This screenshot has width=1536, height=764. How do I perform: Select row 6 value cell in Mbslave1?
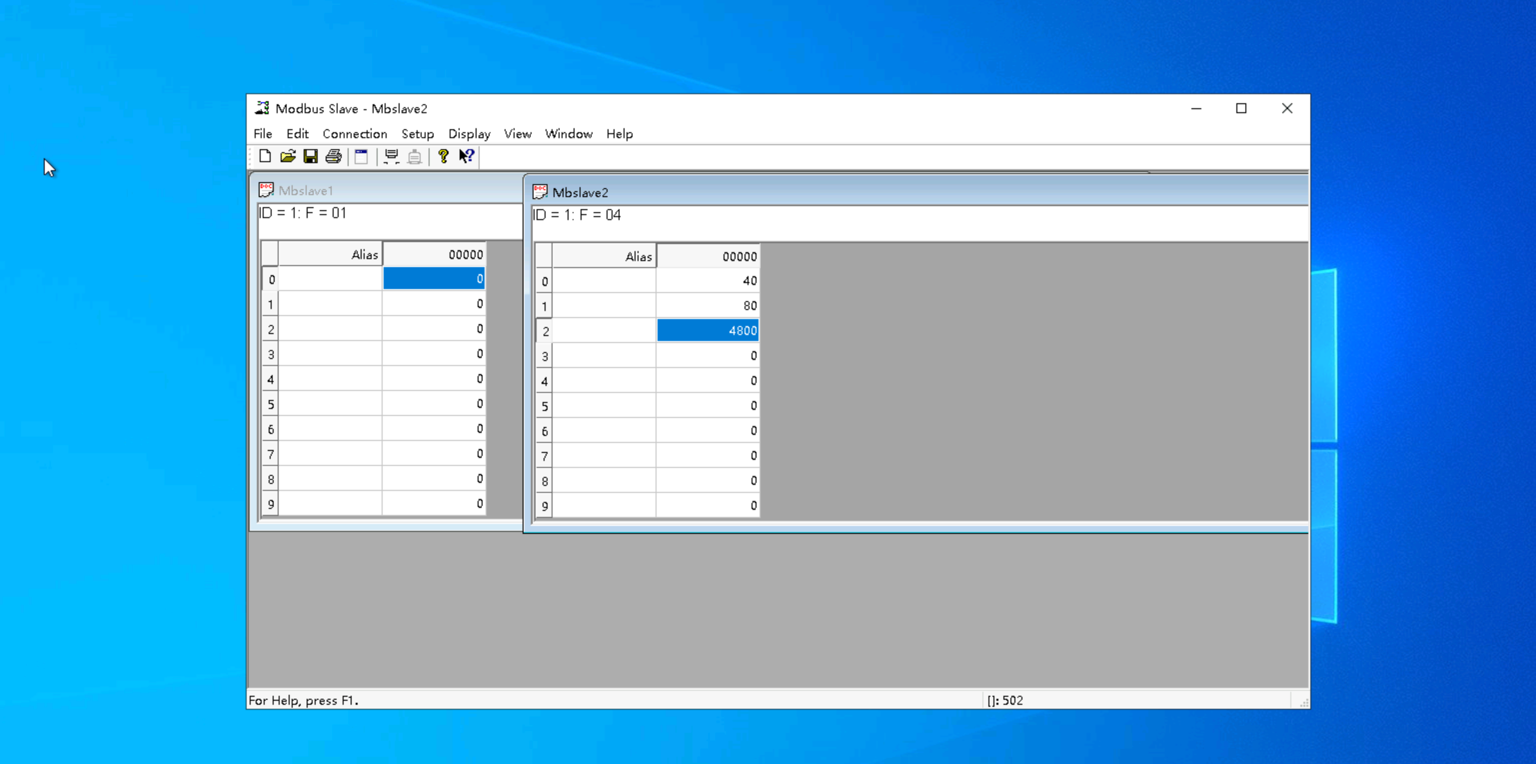click(434, 429)
